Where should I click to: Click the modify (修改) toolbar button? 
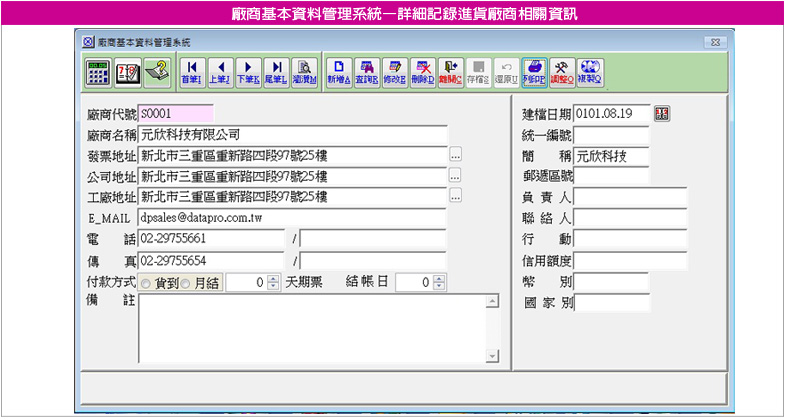(395, 71)
